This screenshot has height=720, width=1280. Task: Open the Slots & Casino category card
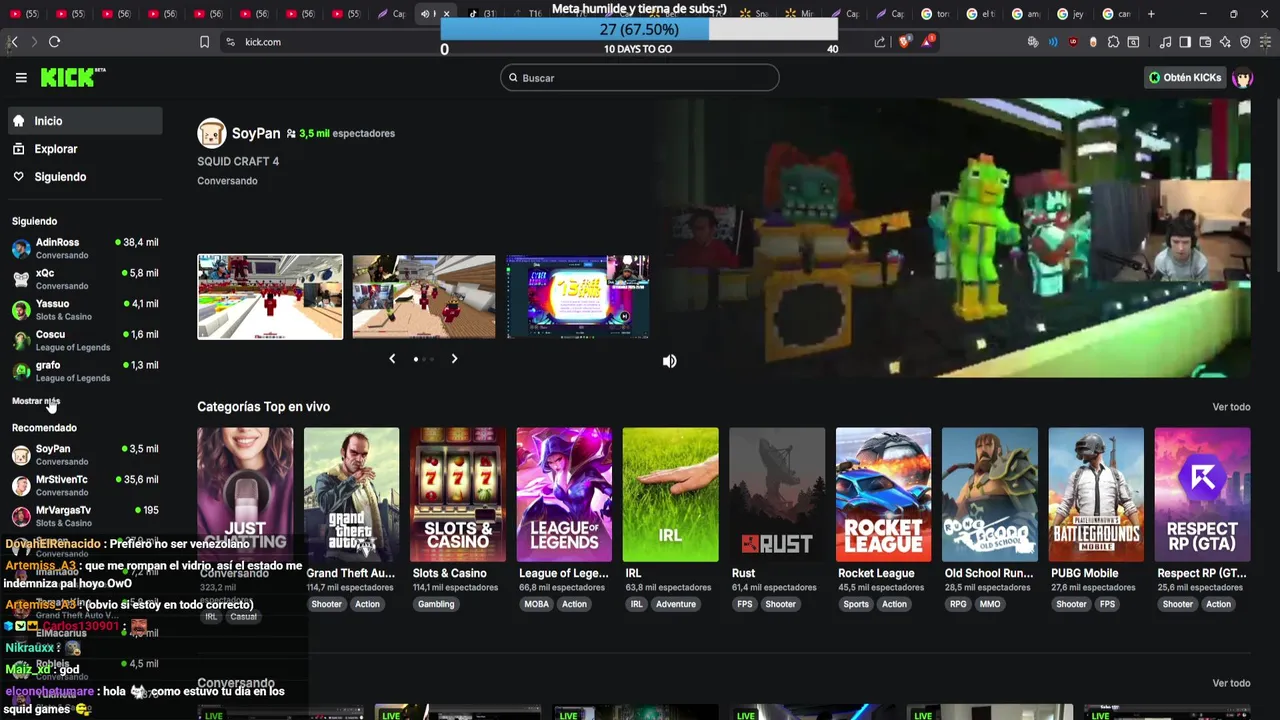[458, 495]
